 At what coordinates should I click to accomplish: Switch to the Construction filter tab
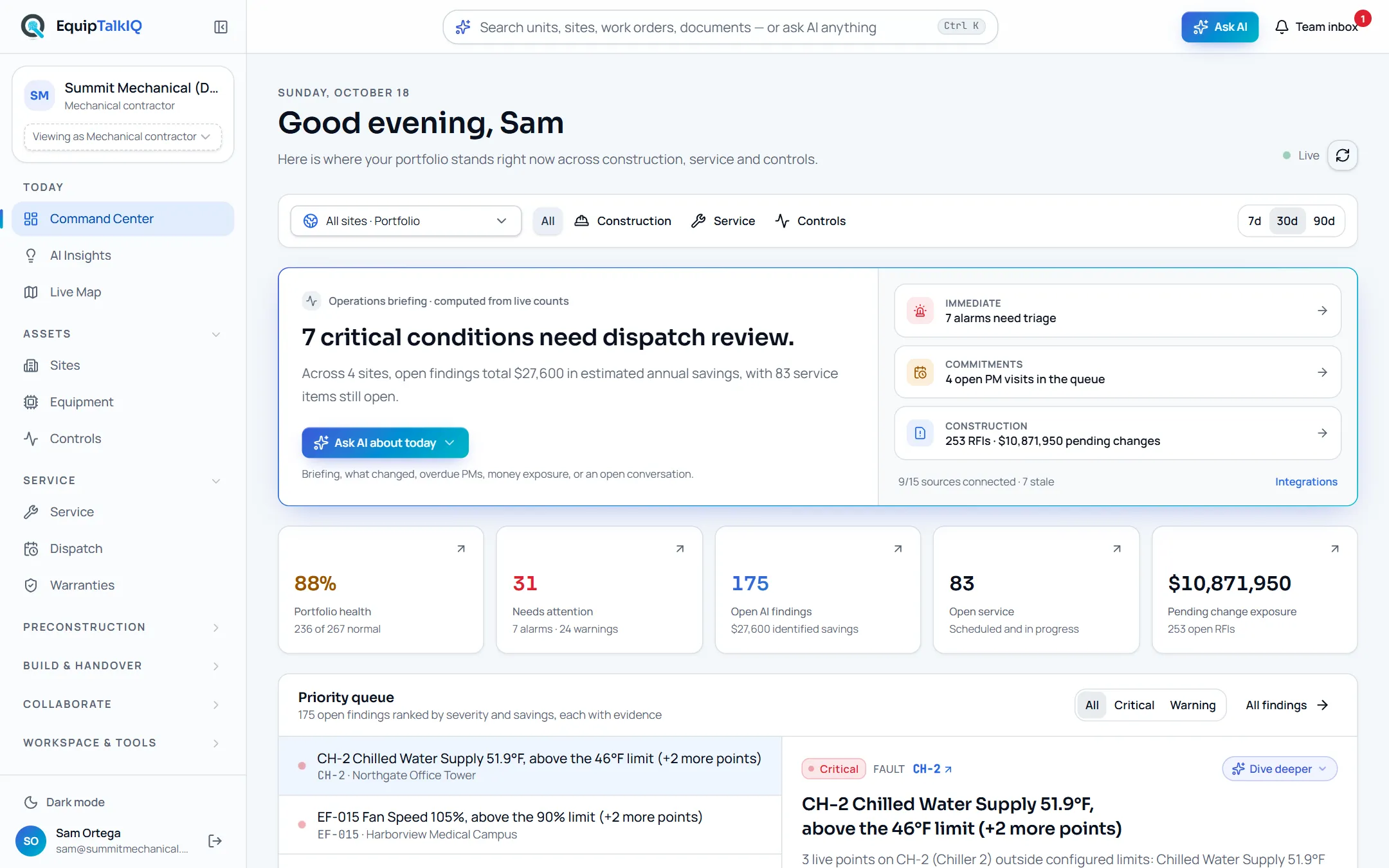pyautogui.click(x=622, y=221)
